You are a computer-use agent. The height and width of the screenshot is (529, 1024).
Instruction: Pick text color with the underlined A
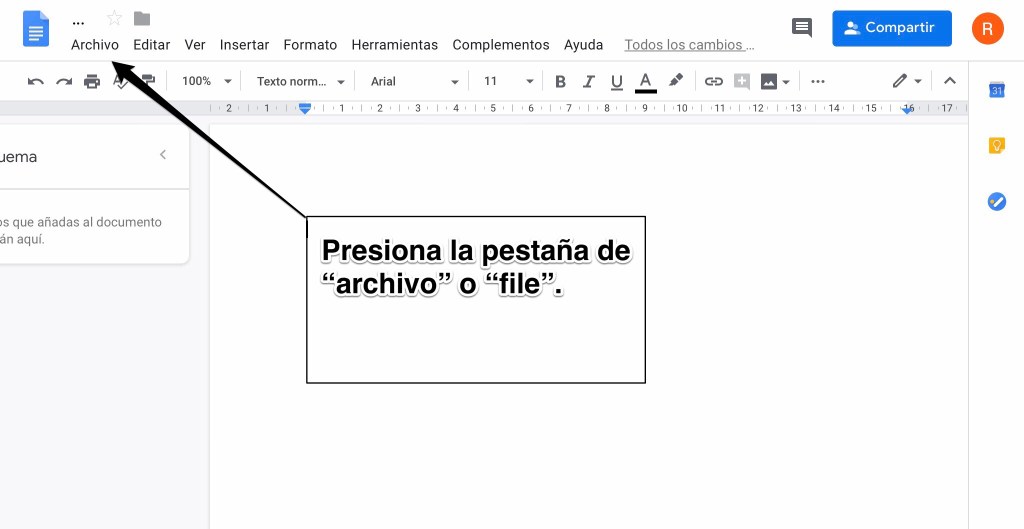click(x=645, y=81)
